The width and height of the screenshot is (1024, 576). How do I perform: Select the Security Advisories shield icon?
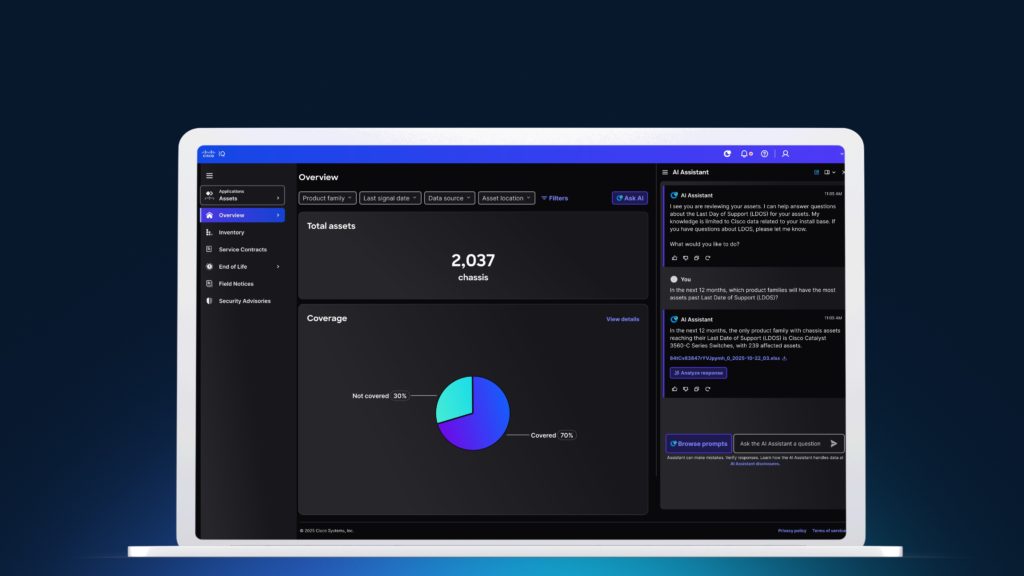pyautogui.click(x=209, y=300)
